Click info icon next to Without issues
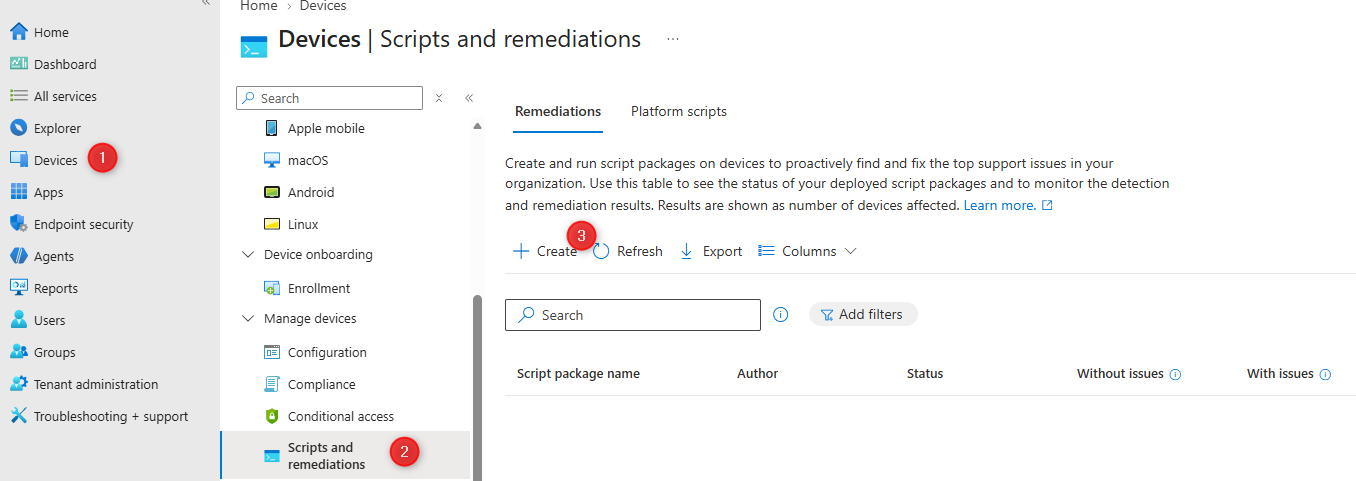This screenshot has width=1356, height=481. pos(1175,374)
